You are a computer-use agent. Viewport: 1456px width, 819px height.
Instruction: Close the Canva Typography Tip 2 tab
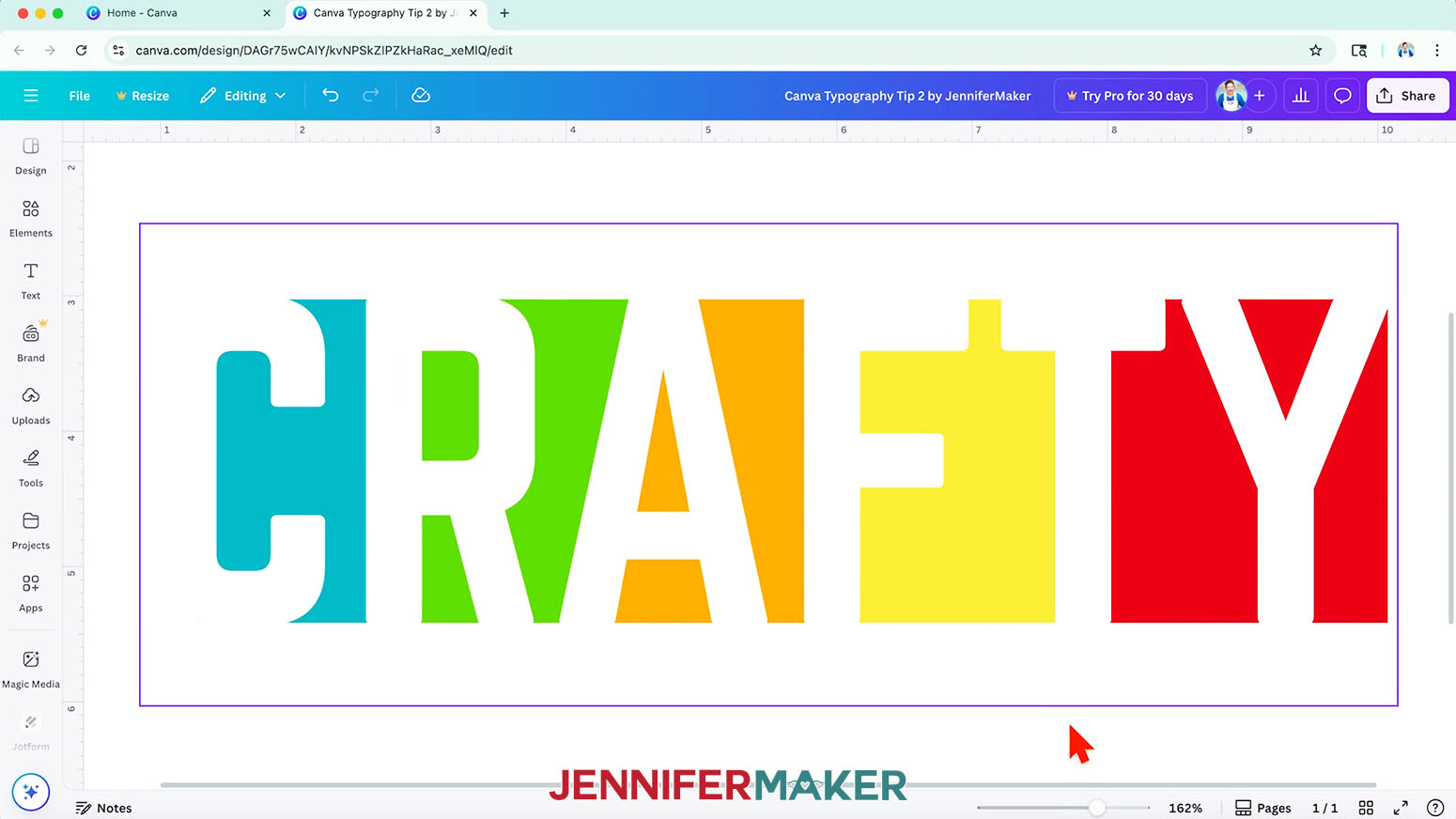pos(473,13)
